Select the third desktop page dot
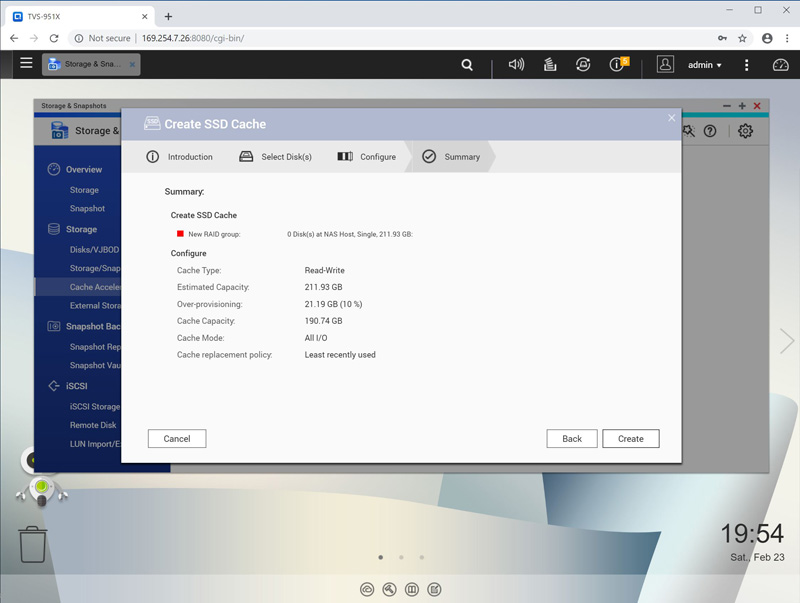 click(422, 557)
